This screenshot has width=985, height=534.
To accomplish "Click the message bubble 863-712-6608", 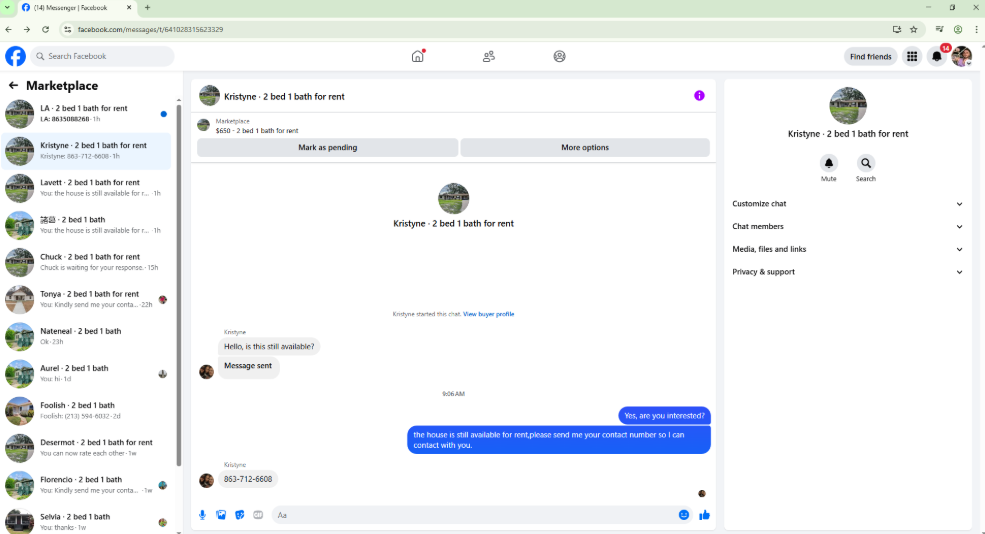I will click(248, 479).
